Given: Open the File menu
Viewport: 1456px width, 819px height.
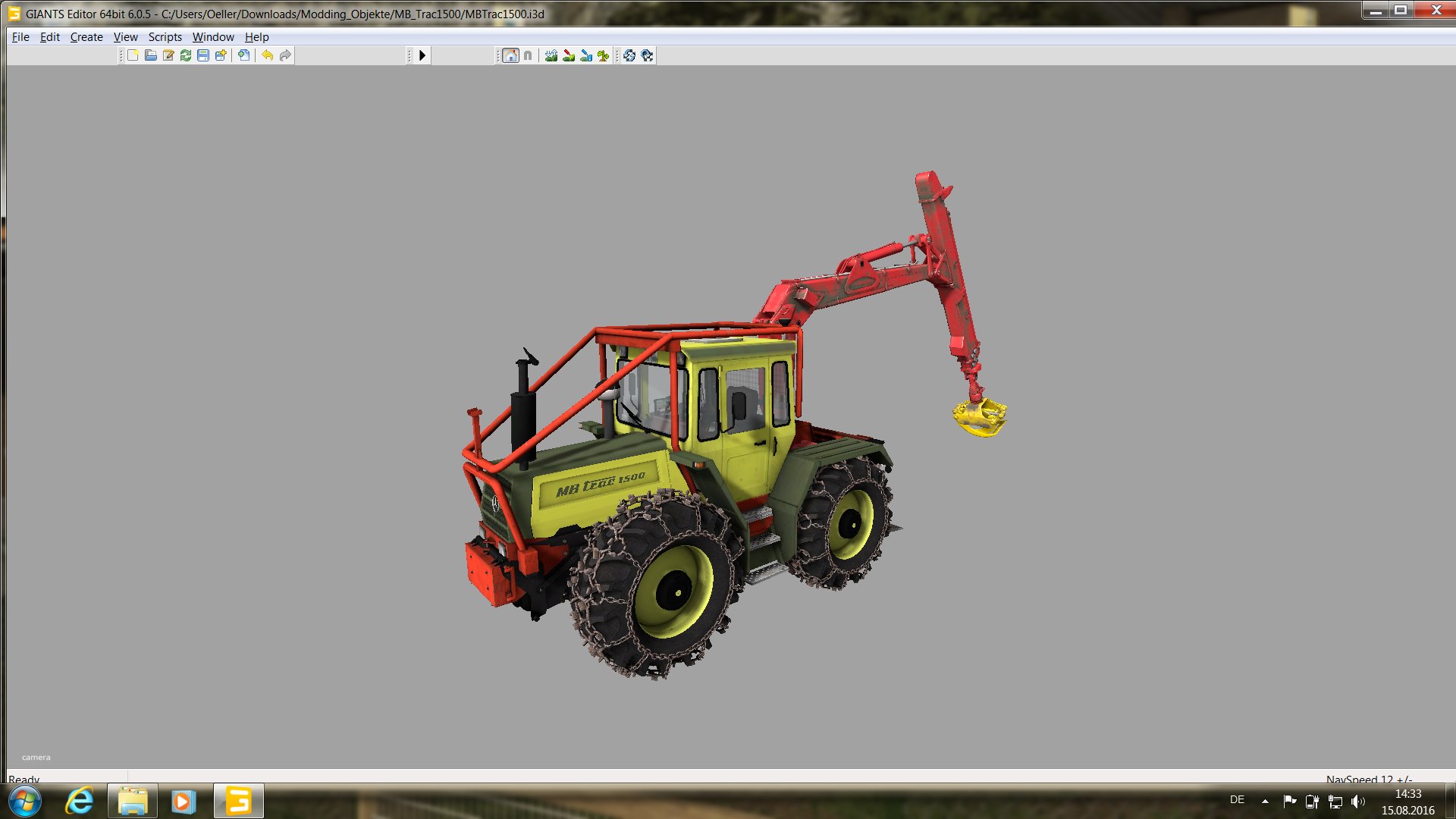Looking at the screenshot, I should pos(20,36).
